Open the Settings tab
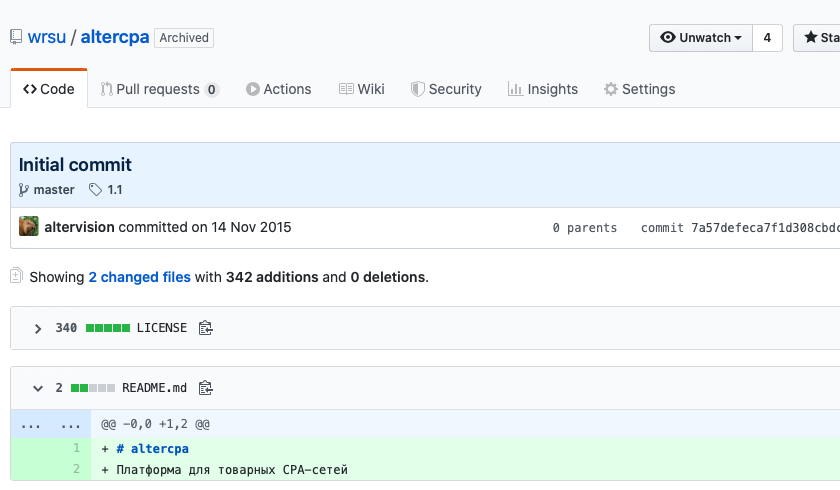Image resolution: width=840 pixels, height=490 pixels. click(639, 89)
